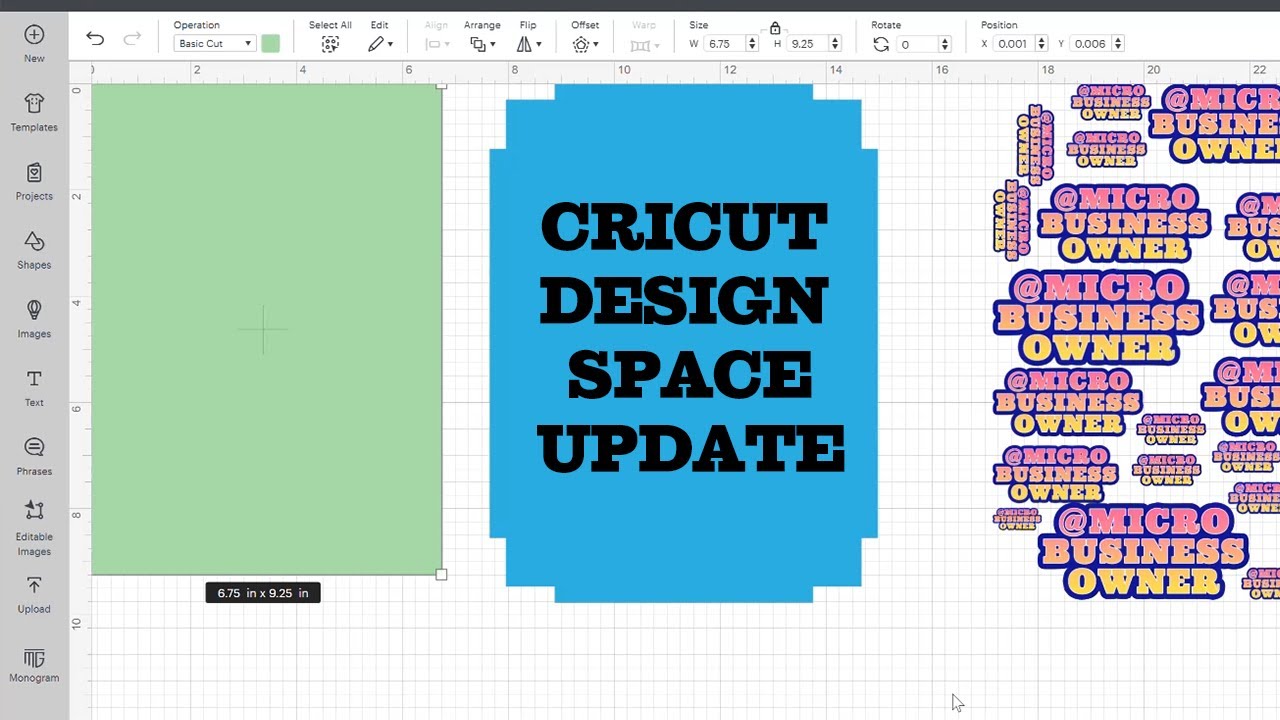Click the Rotate stepper arrows
The image size is (1280, 720).
click(944, 44)
